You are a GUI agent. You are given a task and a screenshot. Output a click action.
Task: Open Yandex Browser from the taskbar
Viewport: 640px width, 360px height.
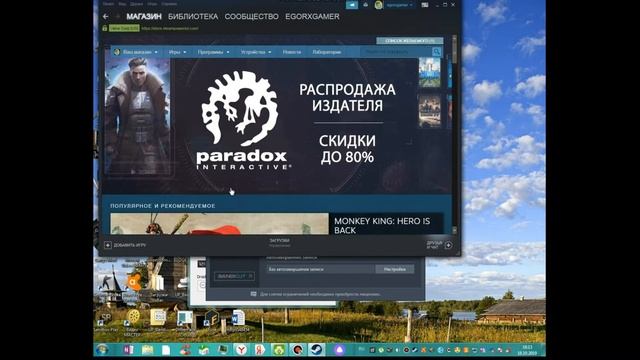[x=242, y=350]
